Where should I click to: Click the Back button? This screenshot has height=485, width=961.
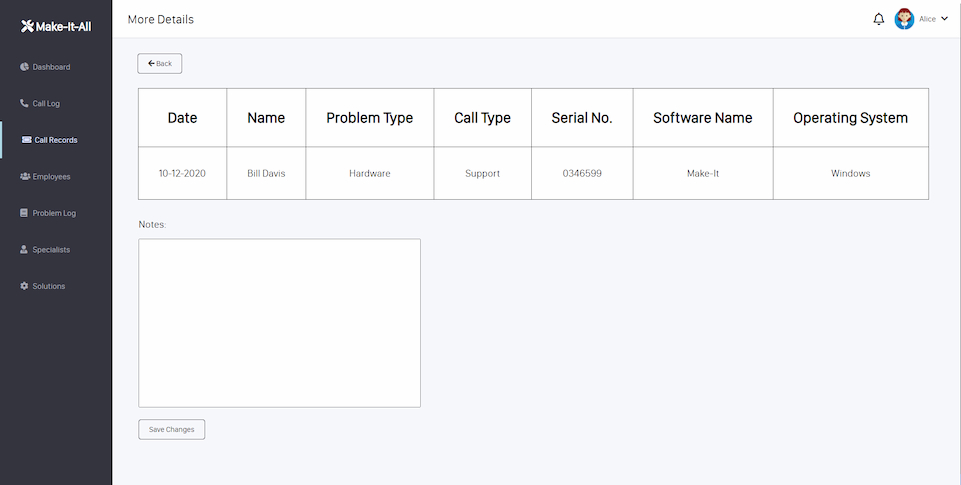pyautogui.click(x=159, y=63)
